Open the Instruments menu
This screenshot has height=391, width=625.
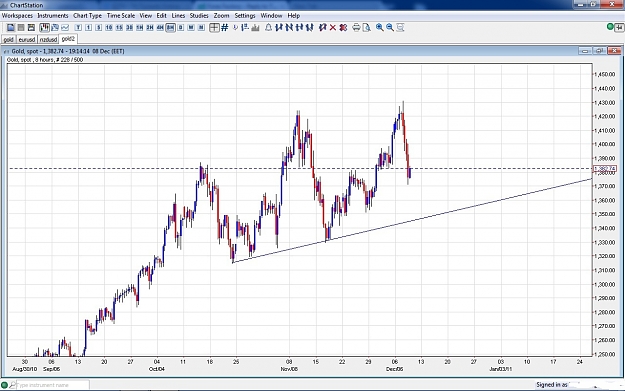tap(53, 16)
